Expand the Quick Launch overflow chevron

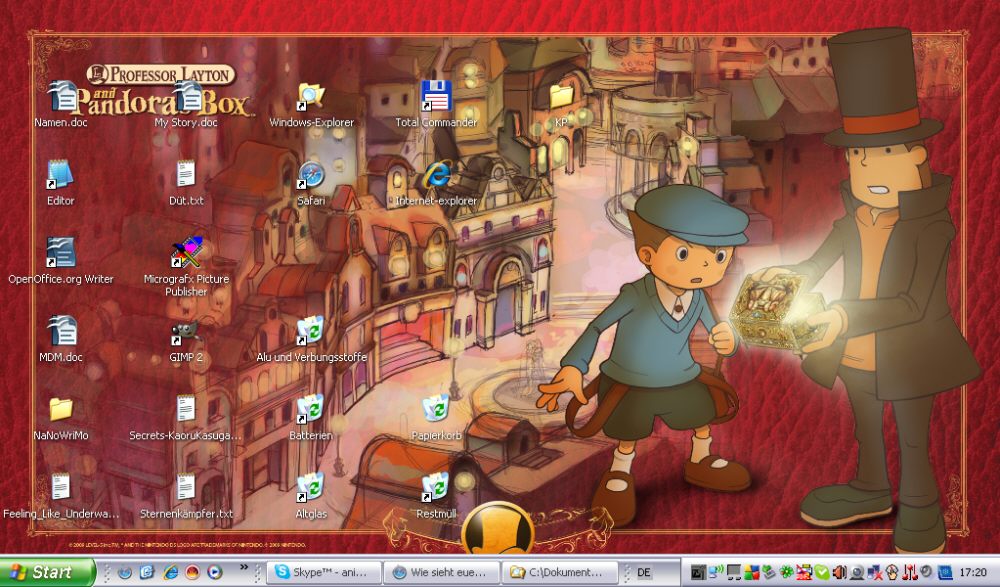pyautogui.click(x=244, y=567)
